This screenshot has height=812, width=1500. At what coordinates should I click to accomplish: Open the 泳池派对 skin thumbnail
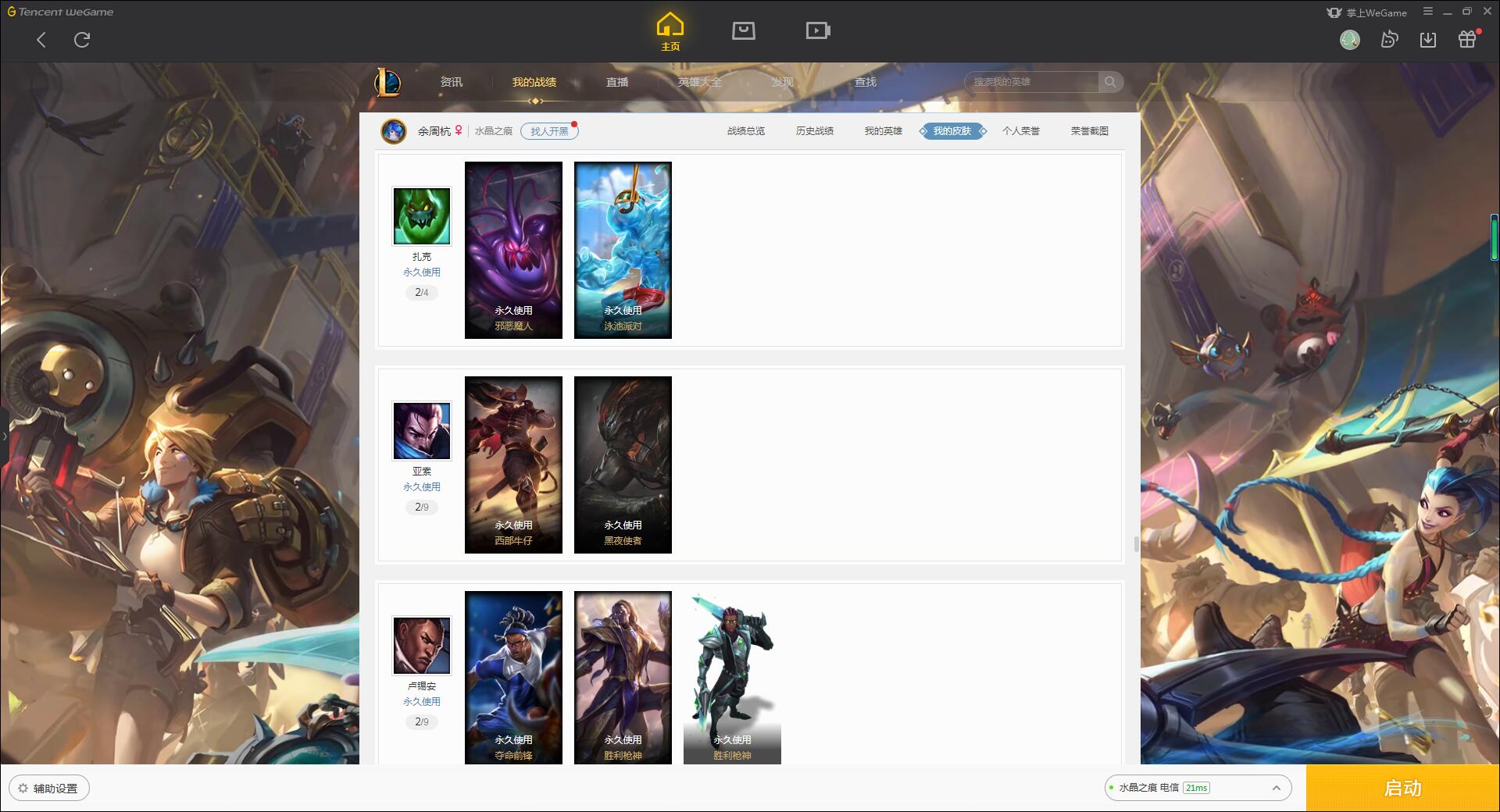click(623, 250)
